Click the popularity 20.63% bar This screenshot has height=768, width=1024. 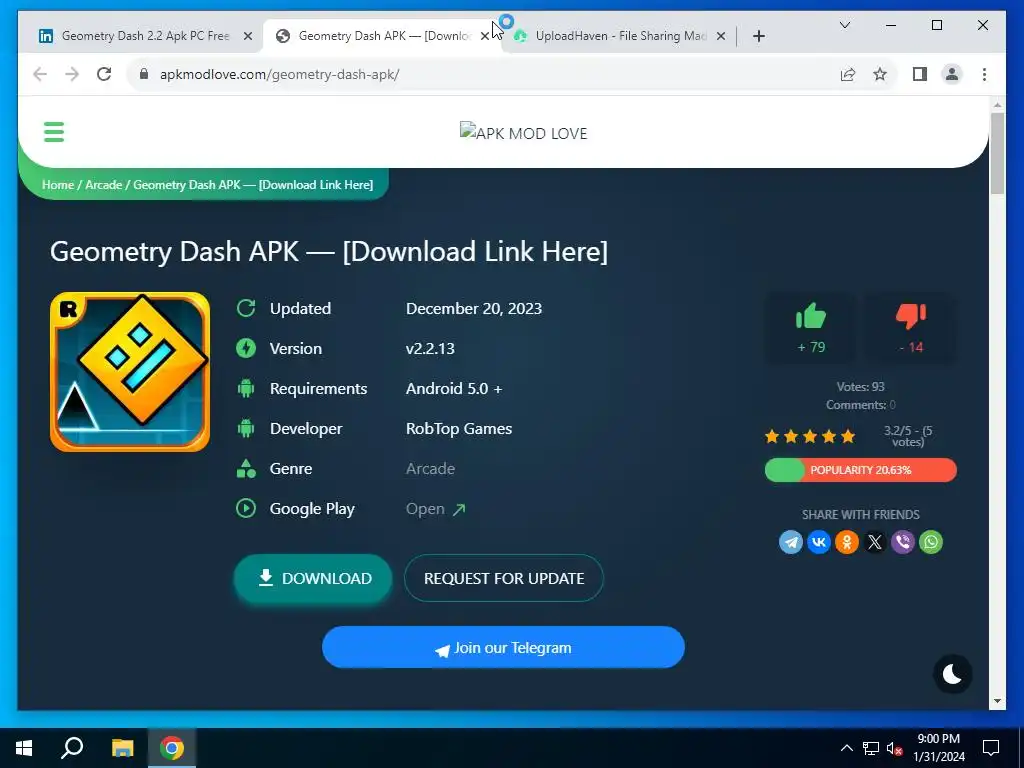point(861,470)
